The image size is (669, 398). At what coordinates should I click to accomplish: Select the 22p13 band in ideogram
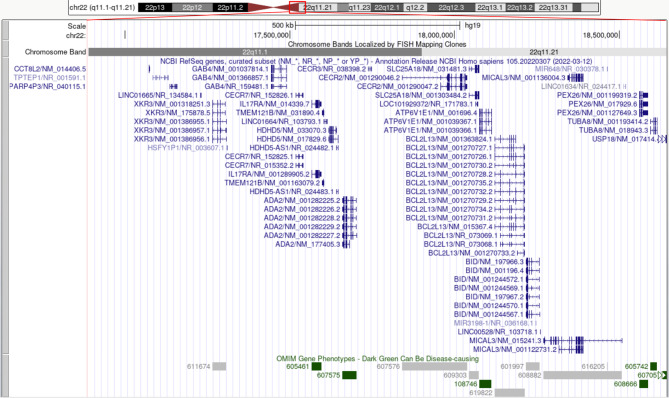click(155, 7)
